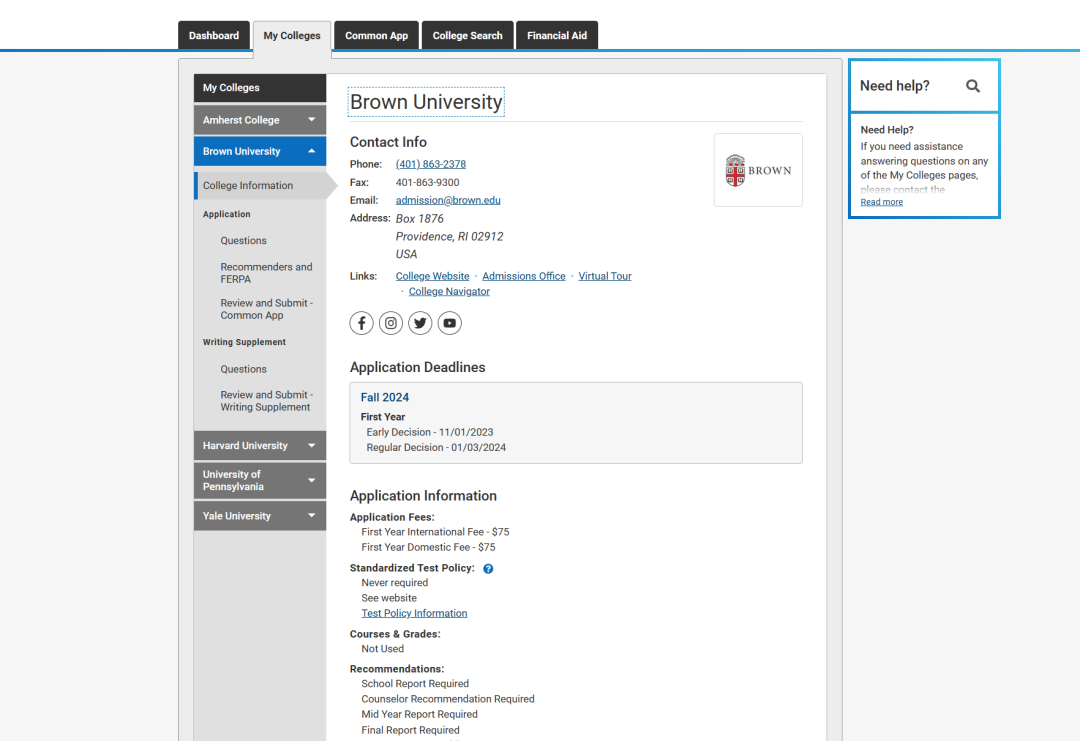
Task: Open Brown's YouTube channel icon
Action: [x=450, y=323]
